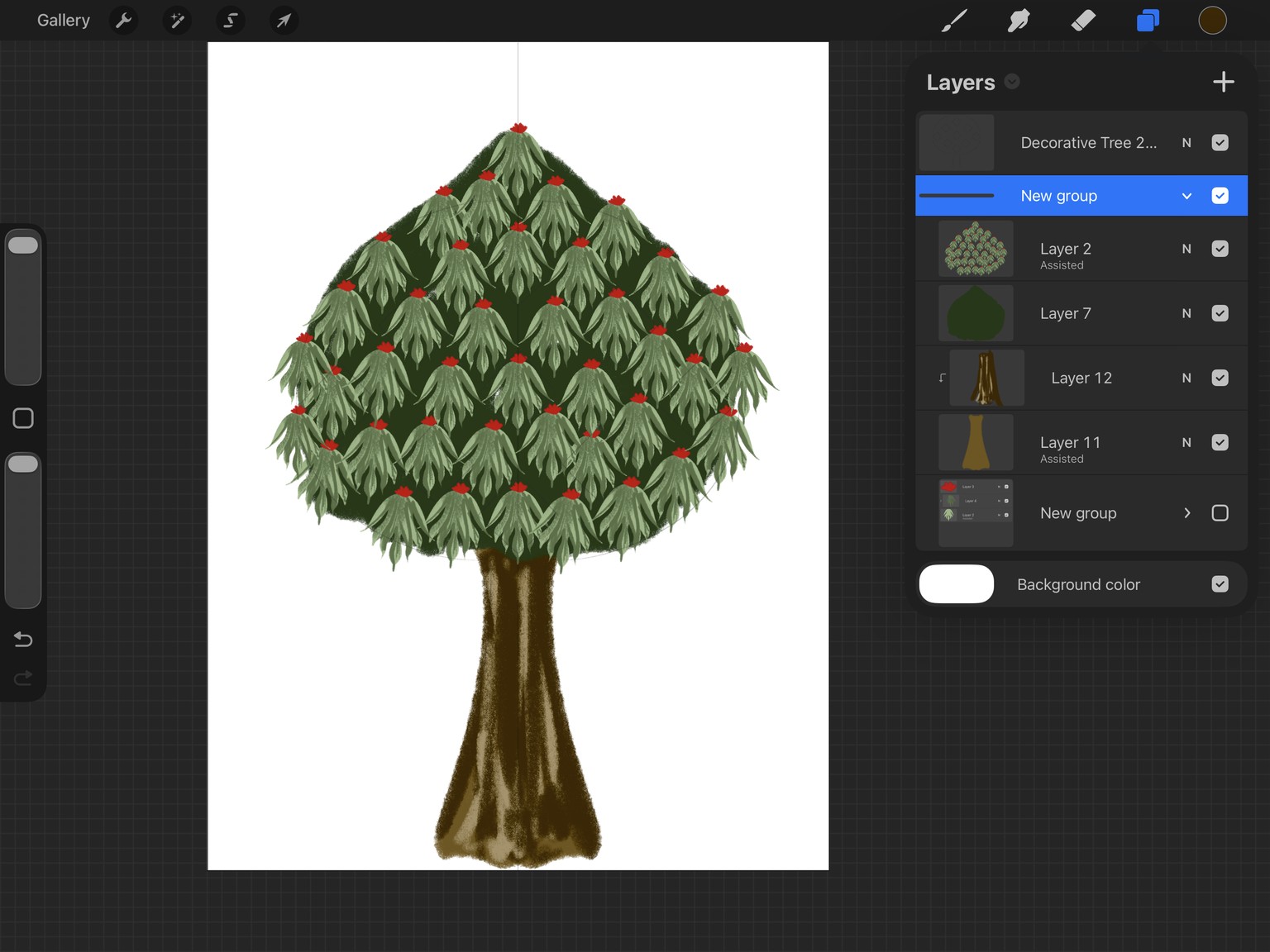1270x952 pixels.
Task: Open the Actions wrench menu
Action: click(123, 20)
